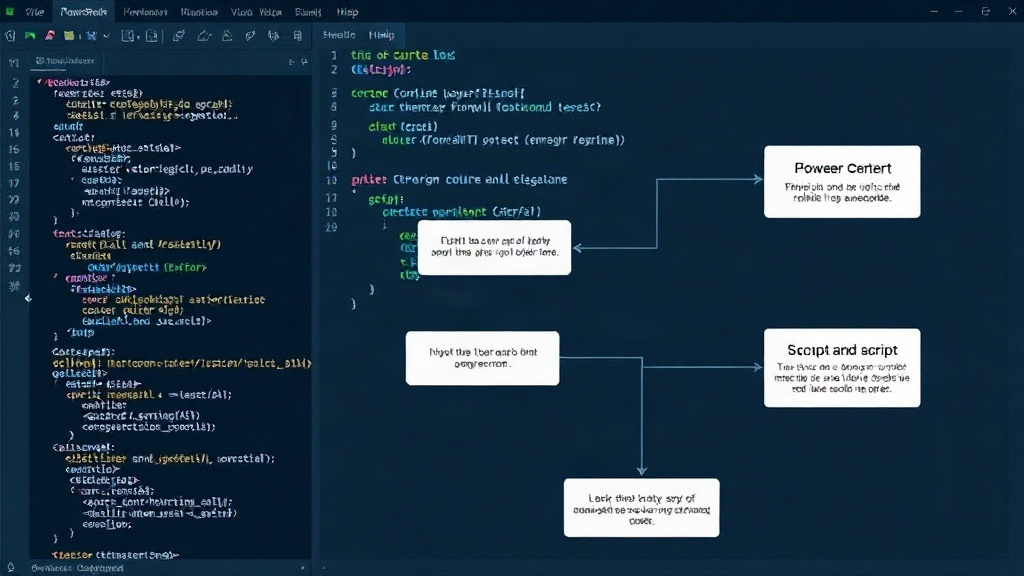Click the leaf-shaped toolbar icon
Viewport: 1024px width, 576px height.
[250, 36]
